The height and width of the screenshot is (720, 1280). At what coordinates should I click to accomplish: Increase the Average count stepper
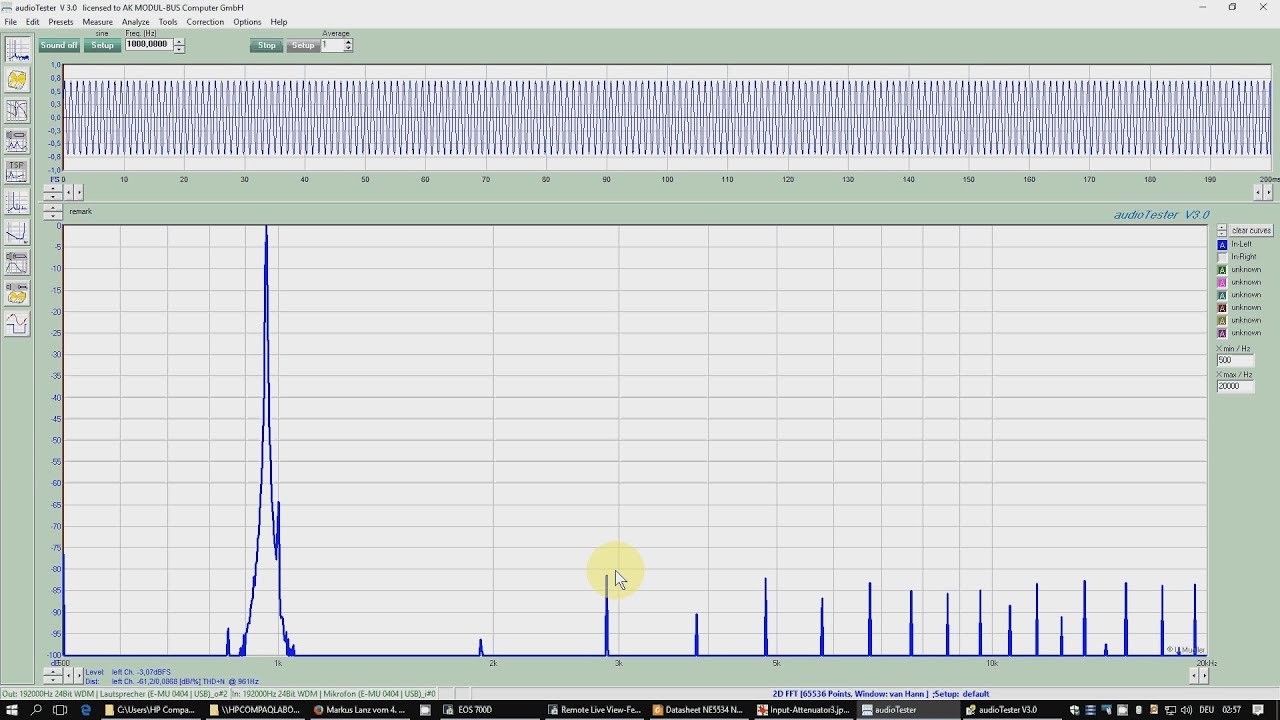[x=348, y=41]
